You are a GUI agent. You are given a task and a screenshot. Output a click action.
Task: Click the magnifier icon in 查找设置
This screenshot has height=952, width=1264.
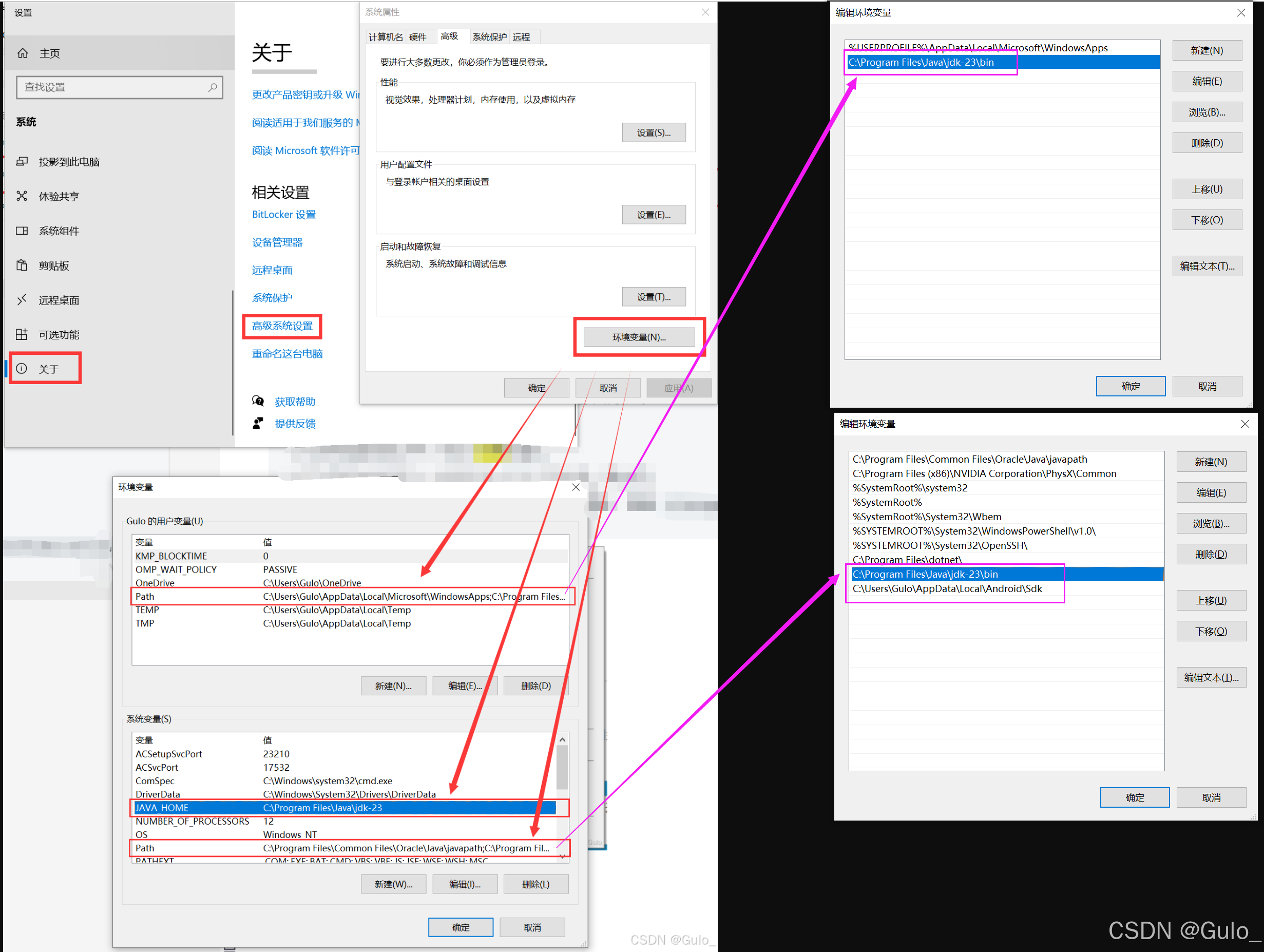pyautogui.click(x=213, y=87)
